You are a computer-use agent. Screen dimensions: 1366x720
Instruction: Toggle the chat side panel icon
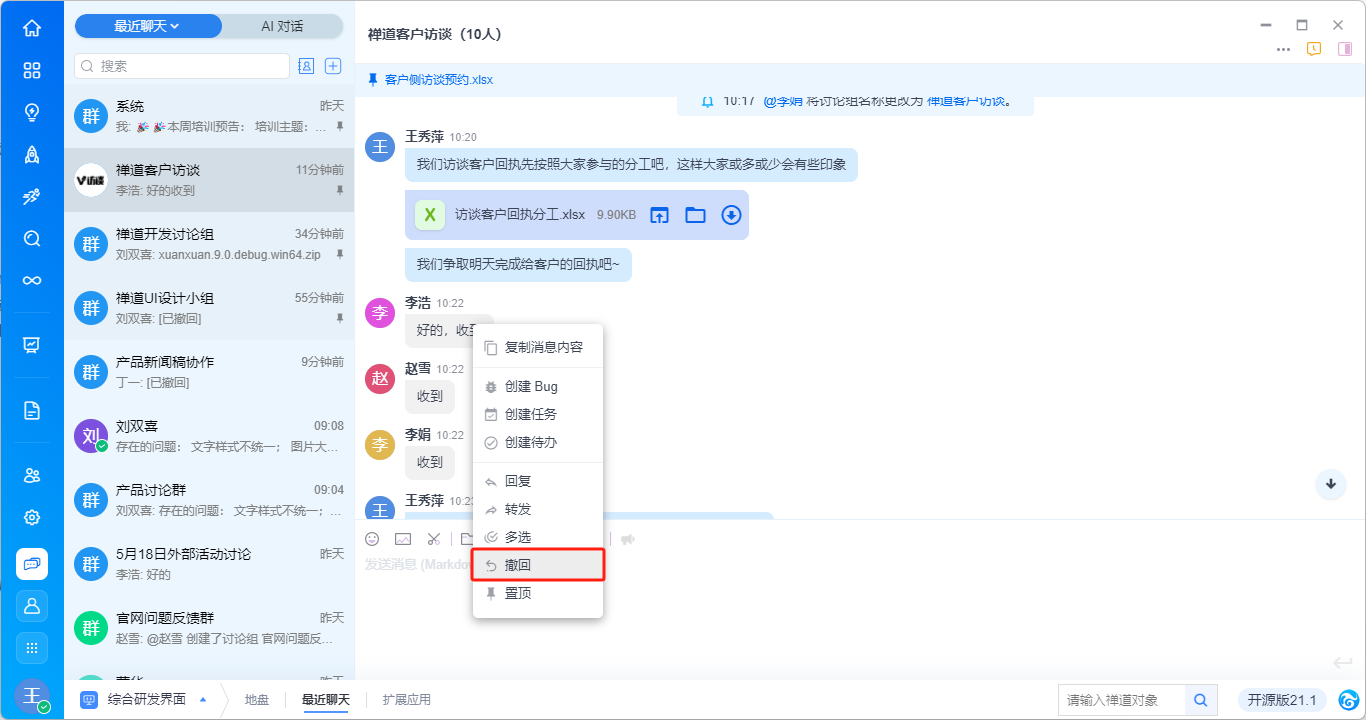tap(1344, 49)
